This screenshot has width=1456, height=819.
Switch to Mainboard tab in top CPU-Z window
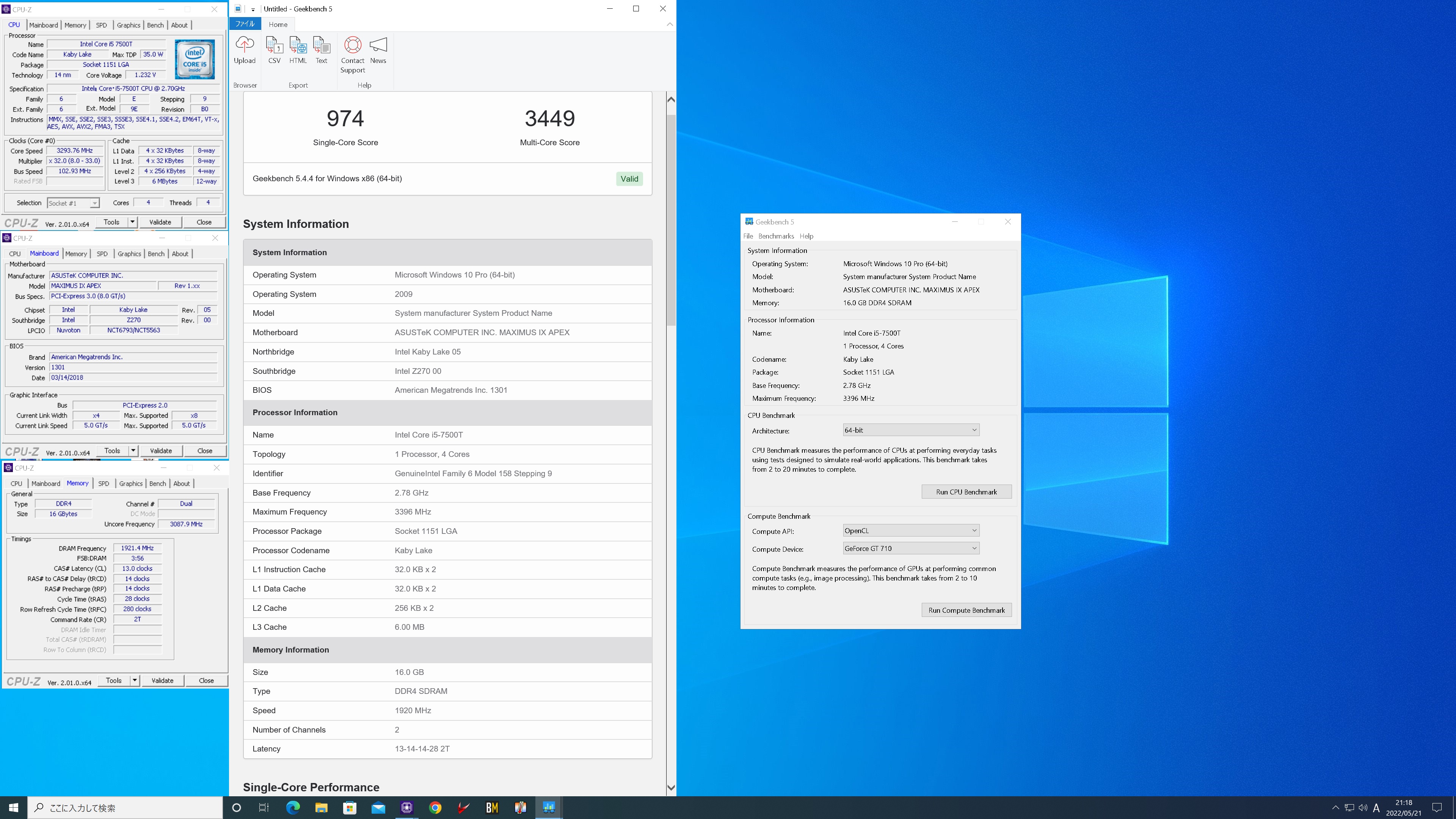click(44, 25)
